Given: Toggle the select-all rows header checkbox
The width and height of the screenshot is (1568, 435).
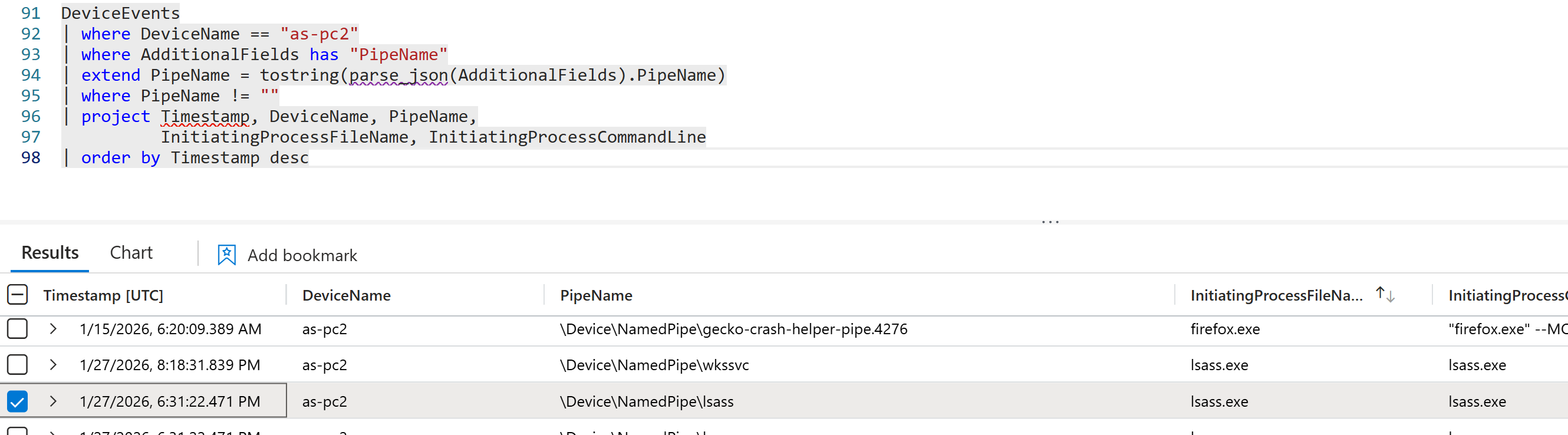Looking at the screenshot, I should (18, 295).
